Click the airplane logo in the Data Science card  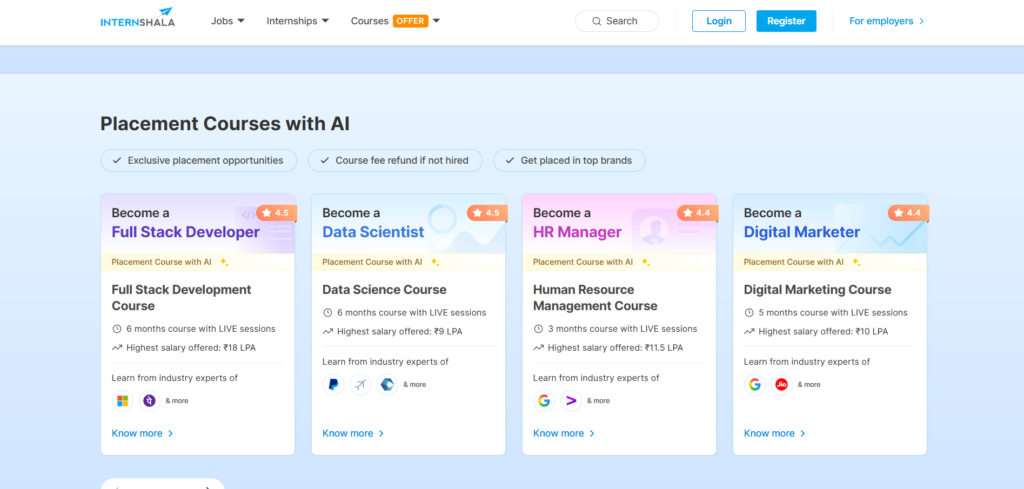coord(360,385)
